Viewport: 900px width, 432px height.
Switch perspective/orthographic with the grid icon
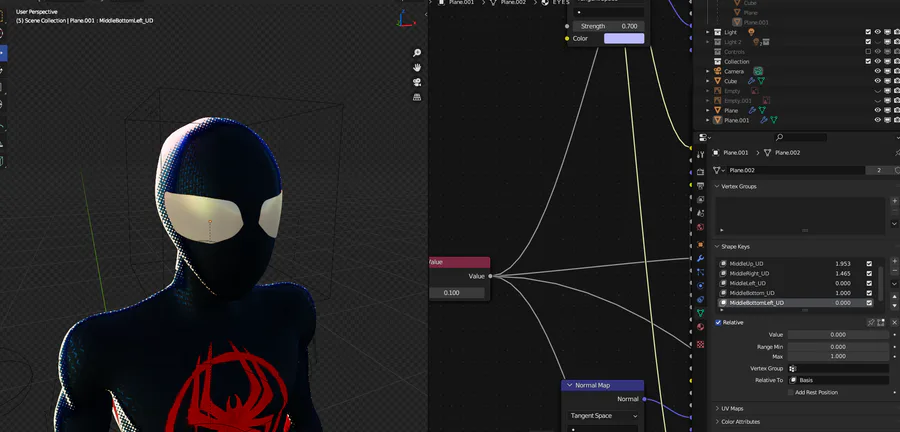(x=417, y=97)
